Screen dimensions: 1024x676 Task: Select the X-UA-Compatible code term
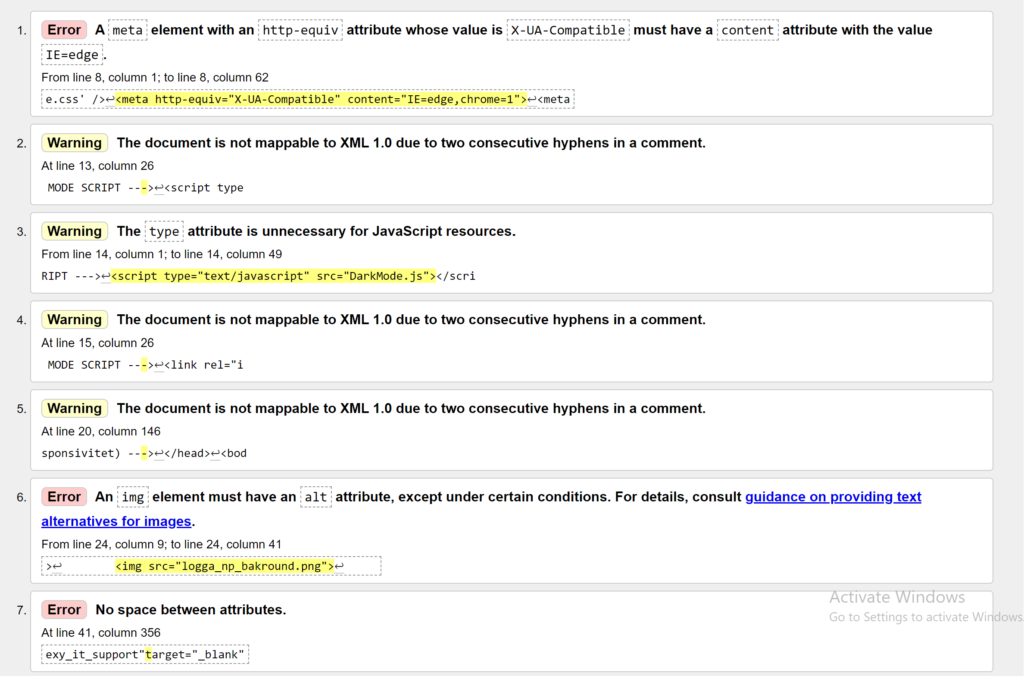point(568,30)
